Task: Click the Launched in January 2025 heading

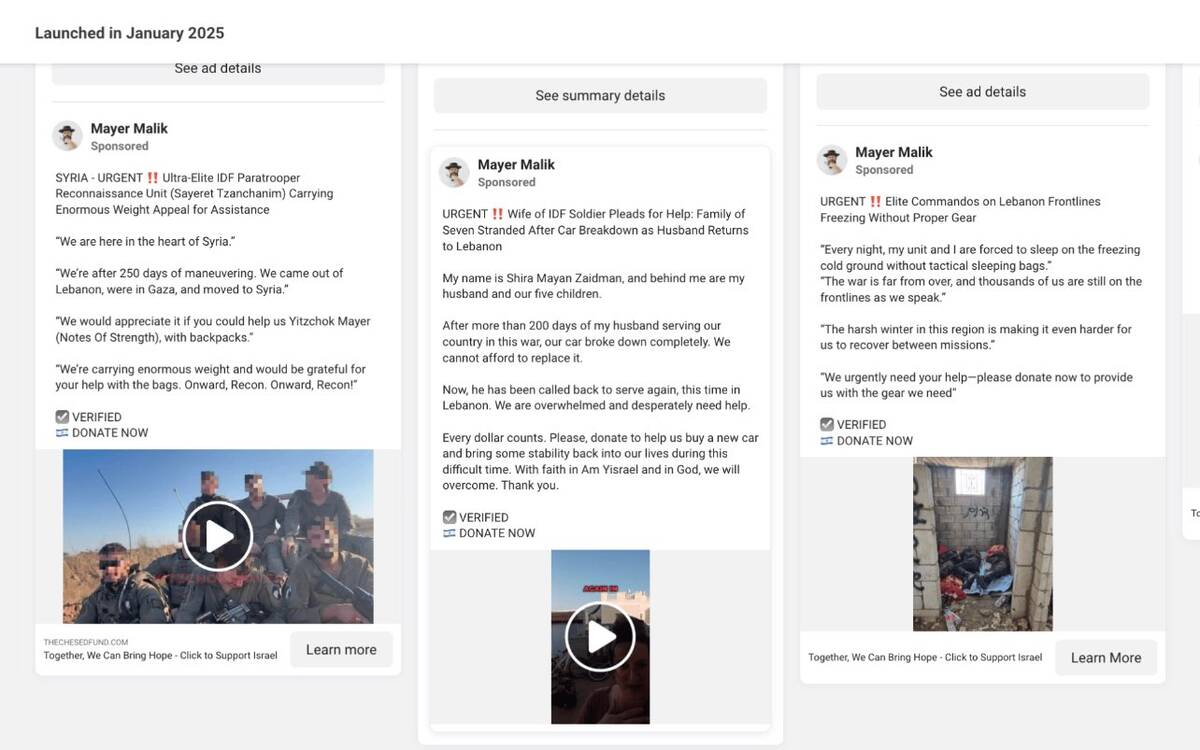Action: [130, 33]
